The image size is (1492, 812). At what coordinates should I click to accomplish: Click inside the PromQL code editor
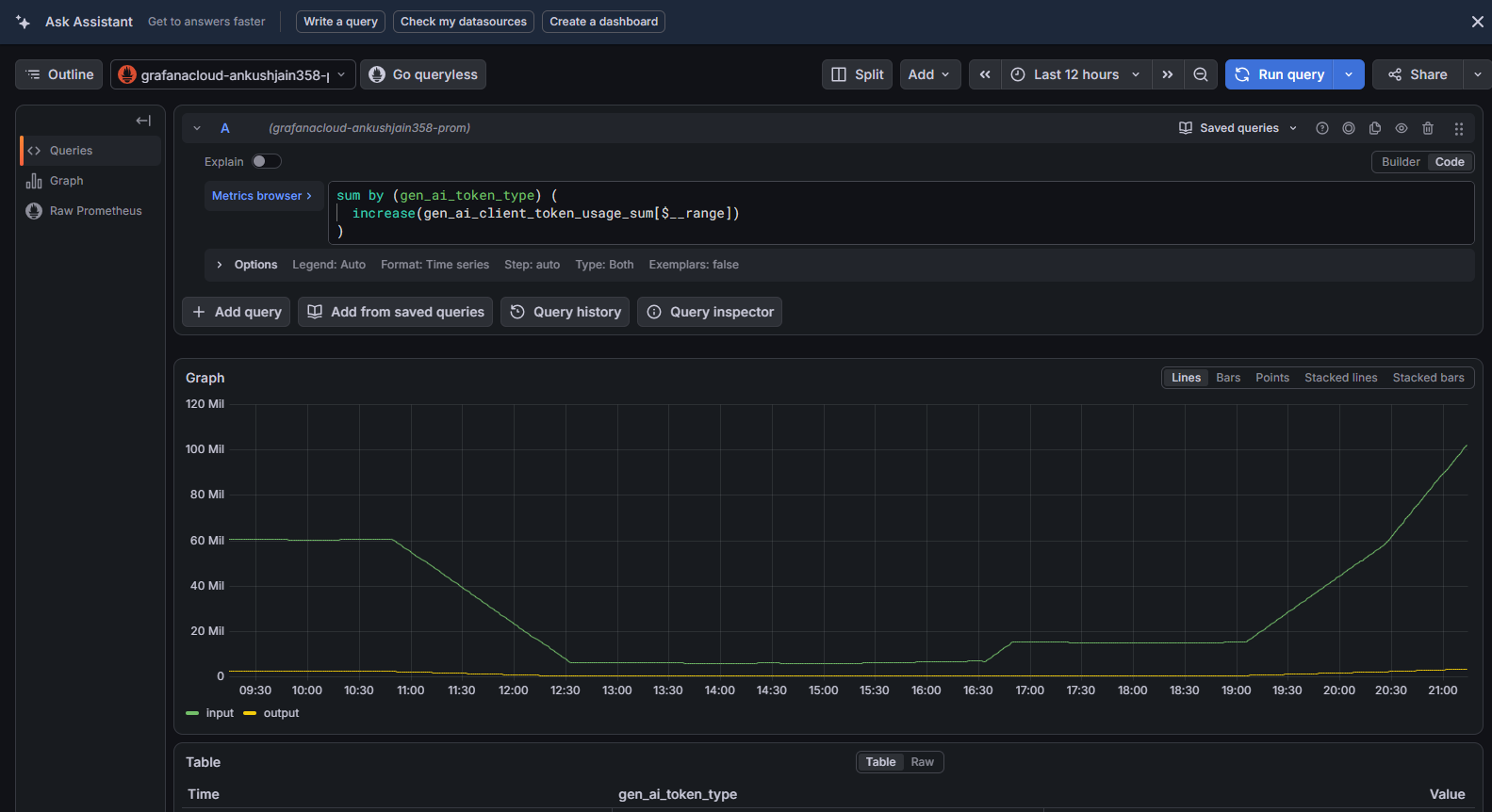[x=901, y=213]
